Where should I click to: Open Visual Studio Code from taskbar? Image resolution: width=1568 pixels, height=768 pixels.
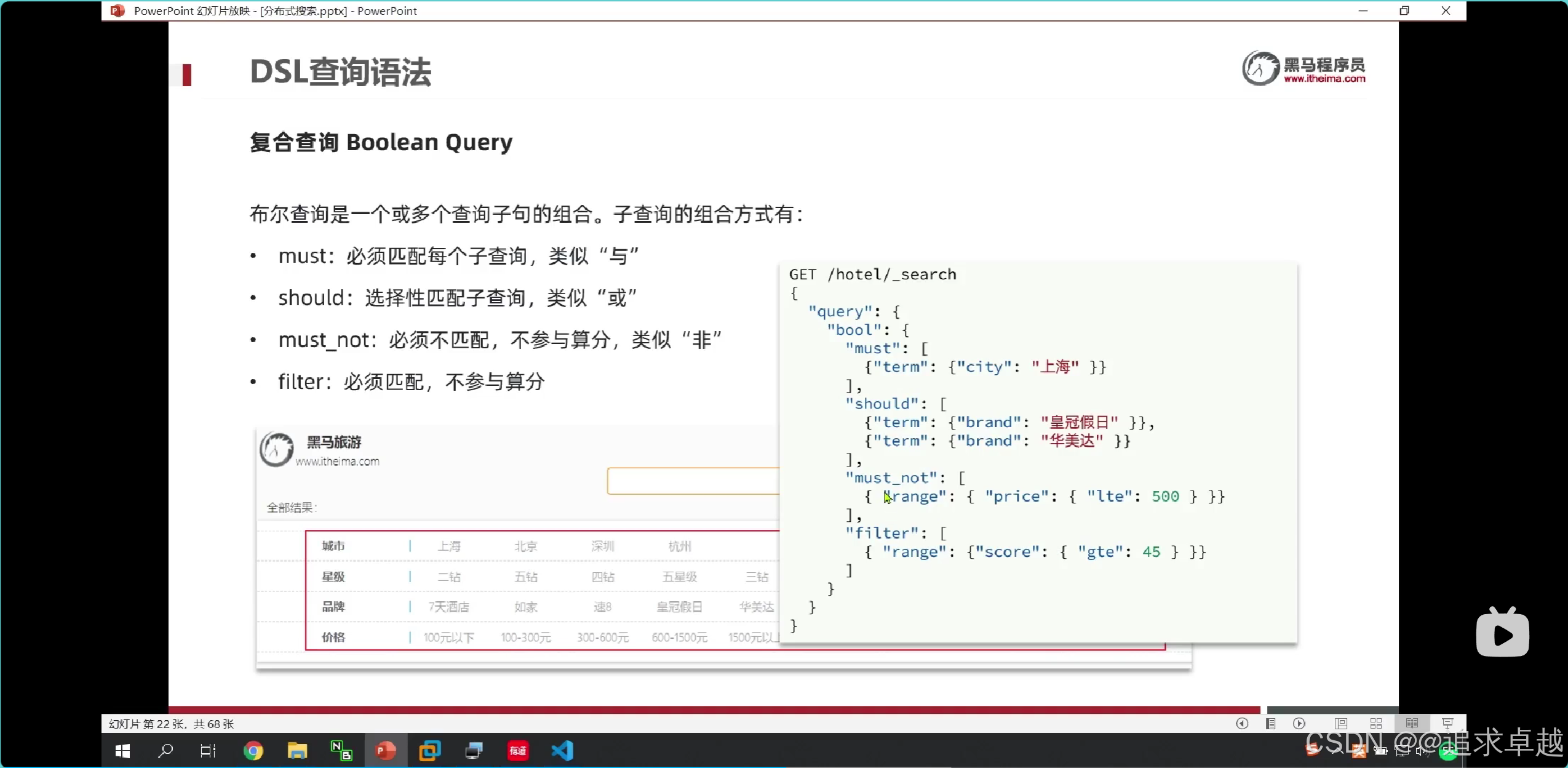(x=562, y=751)
